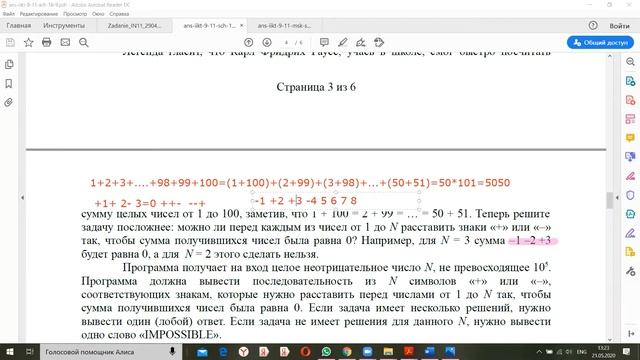The image size is (640, 360).
Task: Expand the left navigation pane arrow
Action: tap(22, 198)
